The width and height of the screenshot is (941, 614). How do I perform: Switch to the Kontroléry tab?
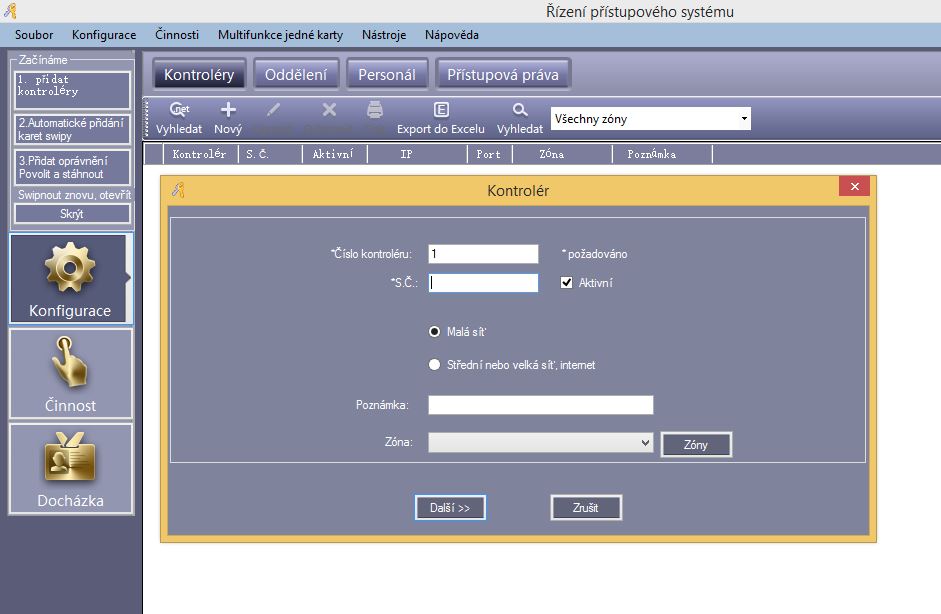coord(199,74)
